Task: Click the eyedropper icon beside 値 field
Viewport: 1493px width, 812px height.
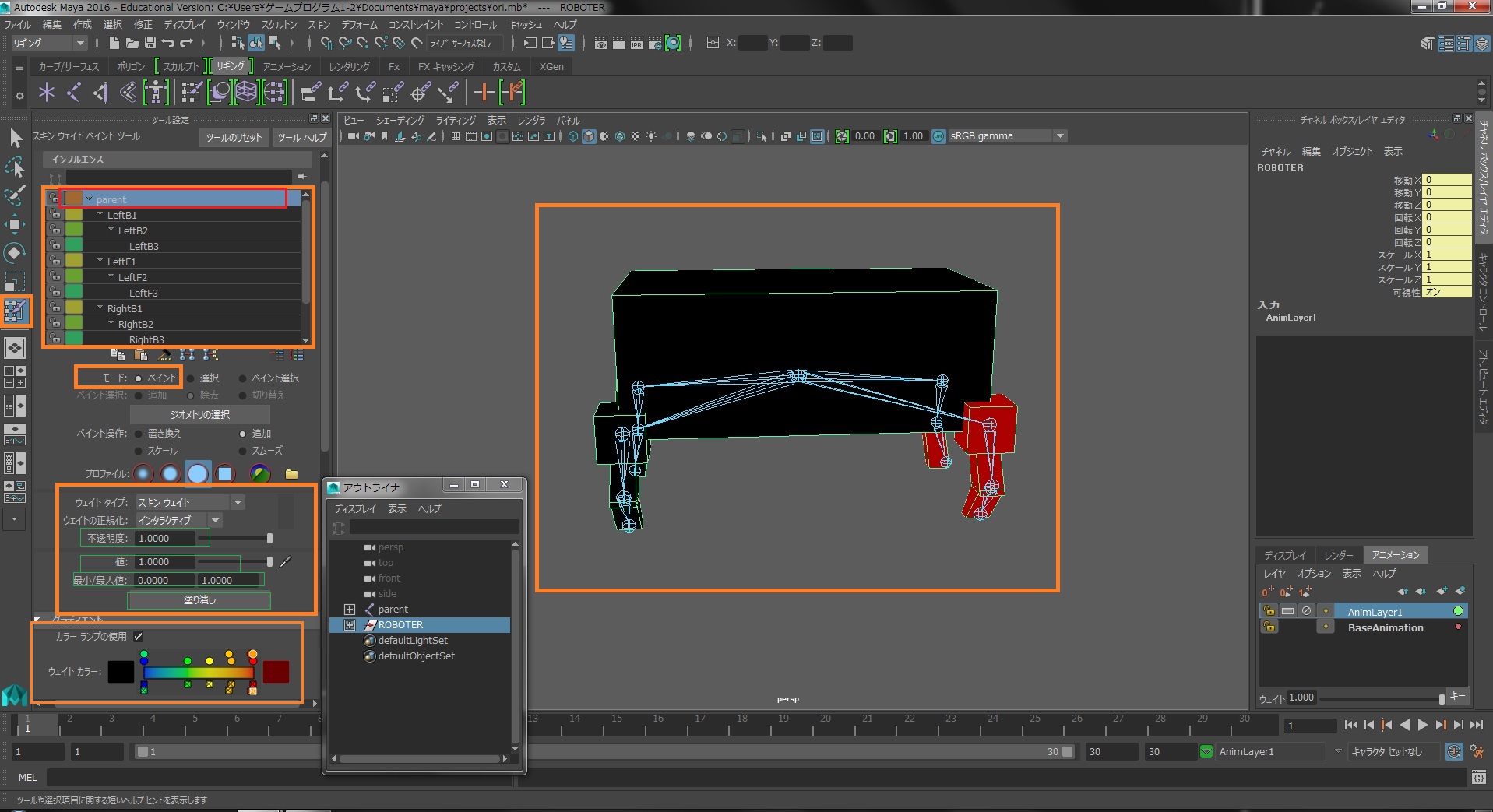Action: pyautogui.click(x=286, y=561)
